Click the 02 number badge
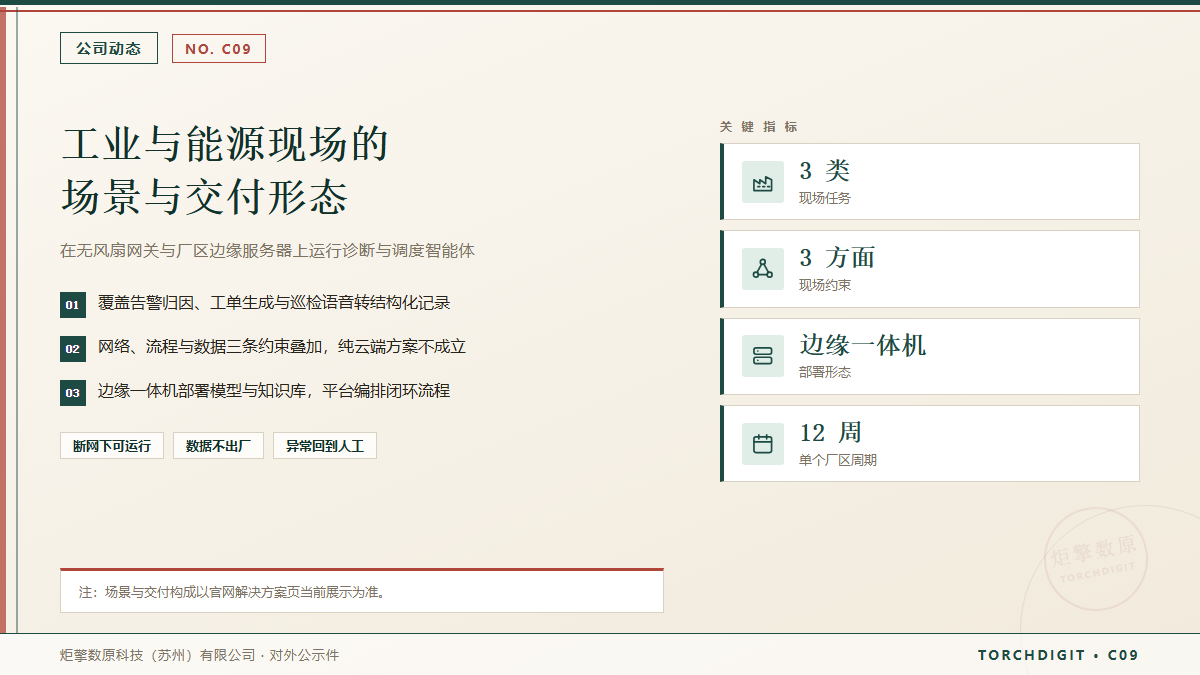This screenshot has width=1200, height=675. (x=73, y=349)
